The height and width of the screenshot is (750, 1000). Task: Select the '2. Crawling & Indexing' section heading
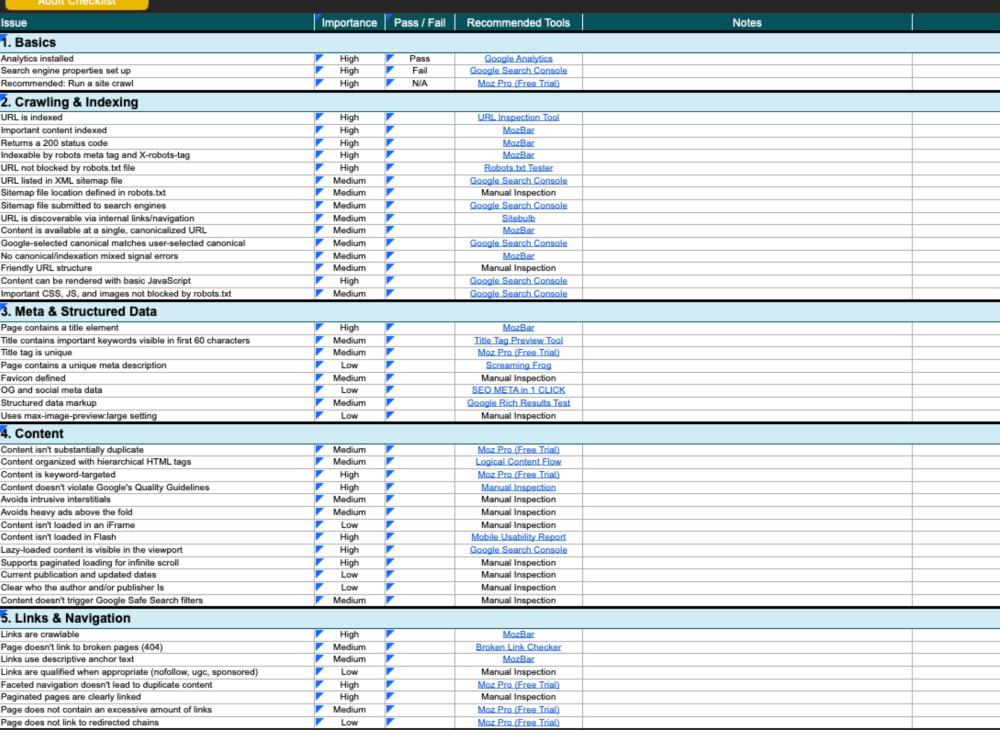[70, 102]
